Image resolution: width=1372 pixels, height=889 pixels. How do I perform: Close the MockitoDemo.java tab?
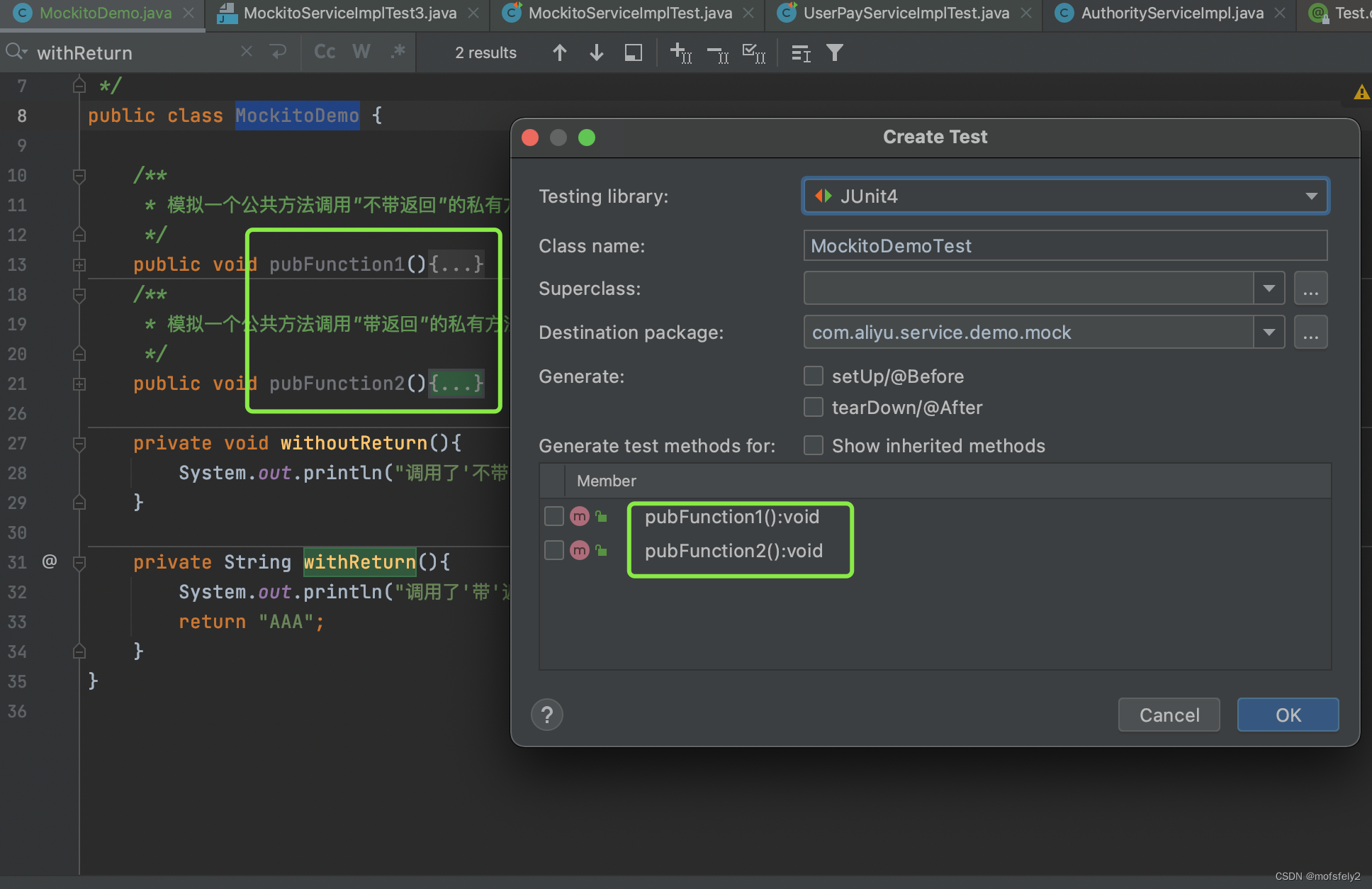(x=189, y=13)
